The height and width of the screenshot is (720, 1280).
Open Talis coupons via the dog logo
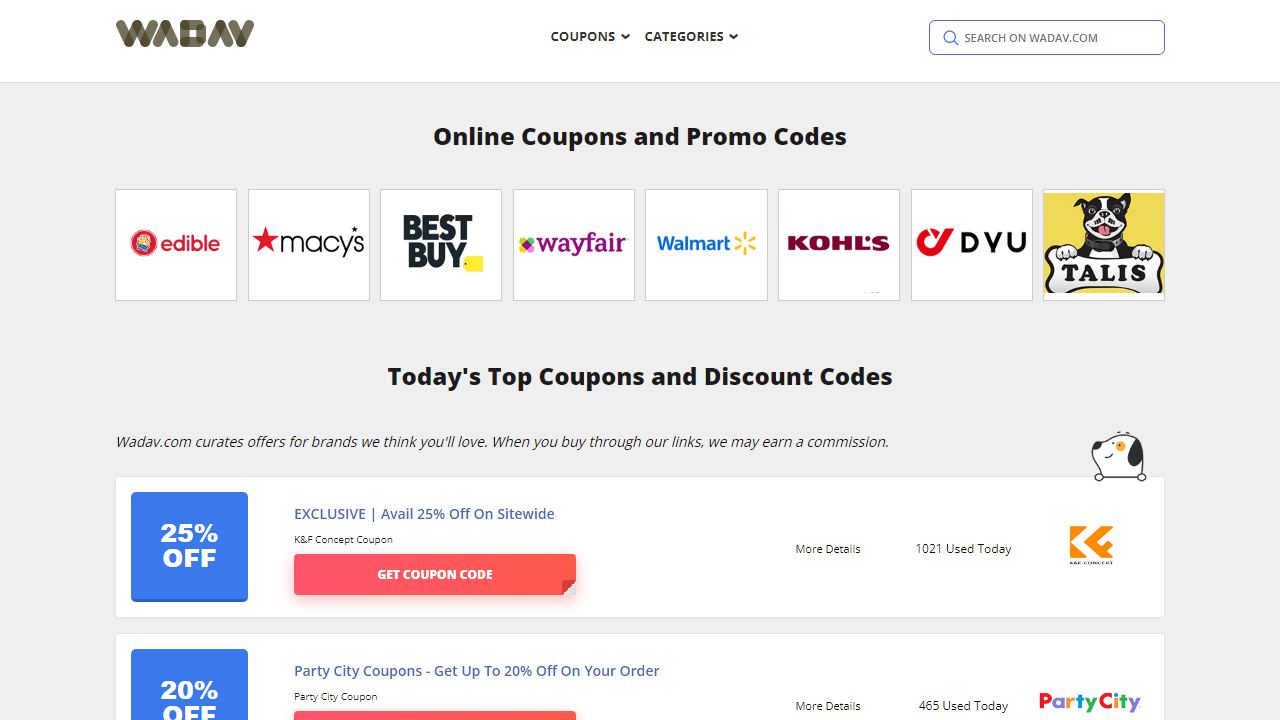[x=1103, y=244]
